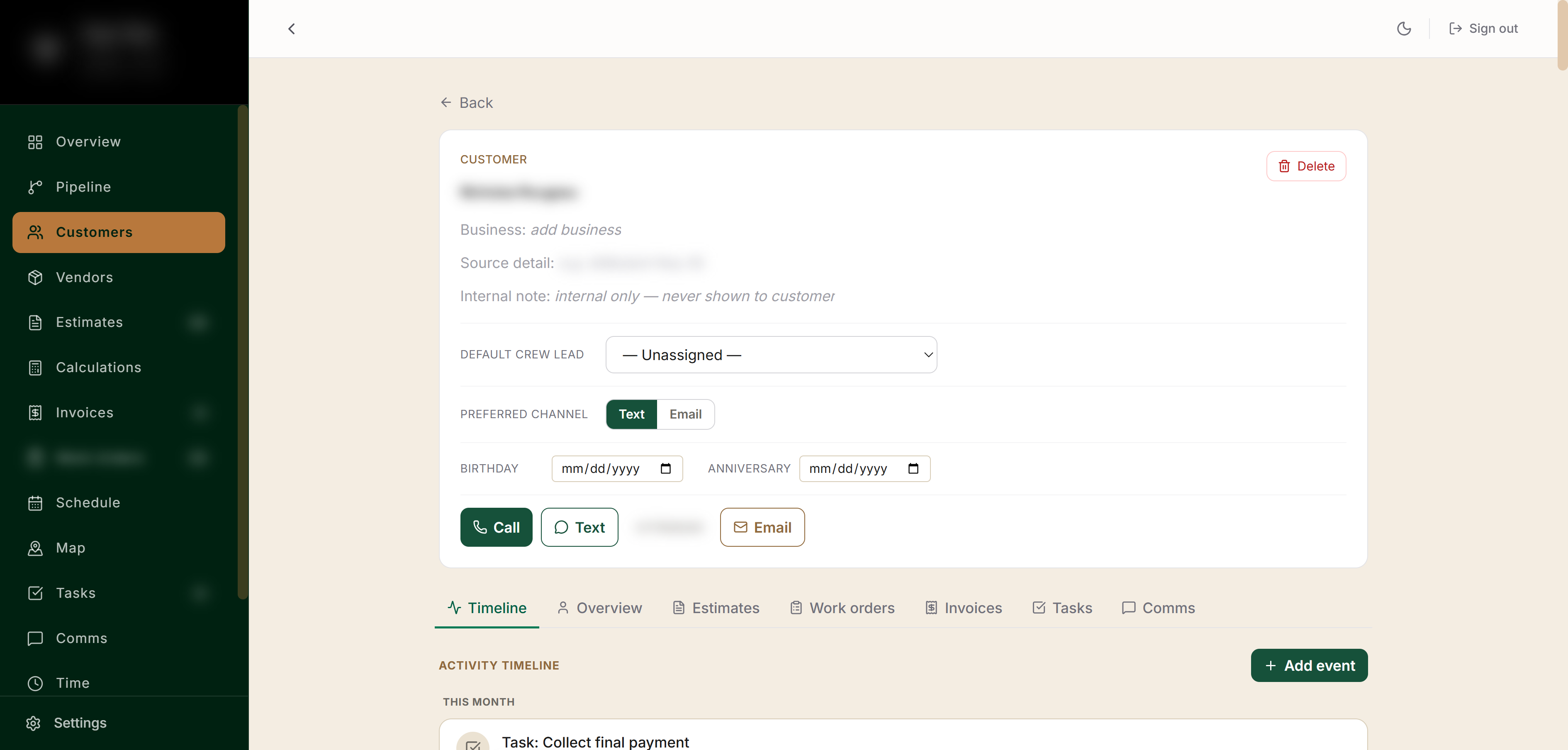Click the Text message button
This screenshot has width=1568, height=750.
[579, 527]
